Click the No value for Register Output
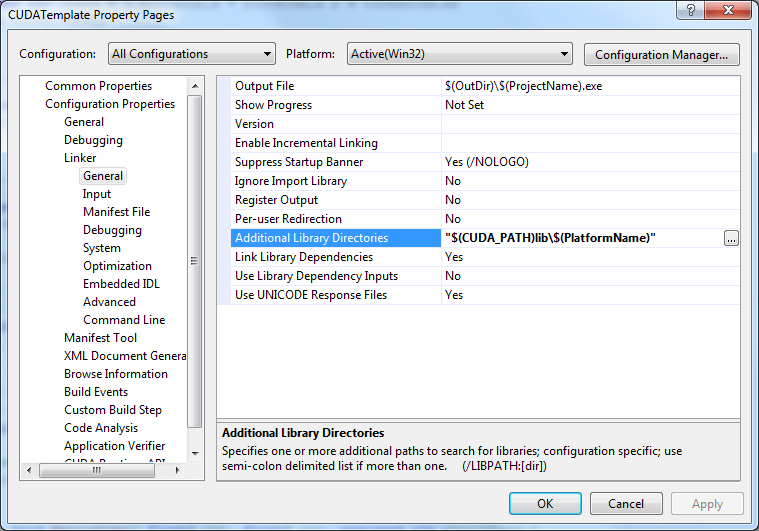759x531 pixels. point(453,200)
